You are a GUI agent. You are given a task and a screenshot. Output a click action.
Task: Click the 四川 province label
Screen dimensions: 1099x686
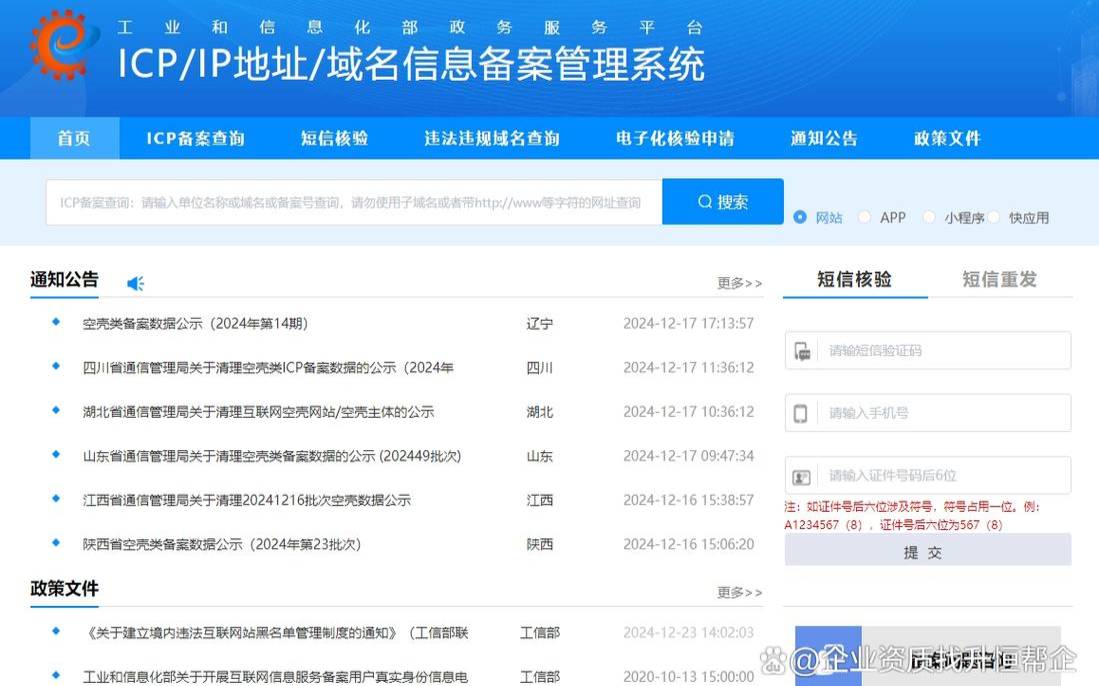(540, 368)
